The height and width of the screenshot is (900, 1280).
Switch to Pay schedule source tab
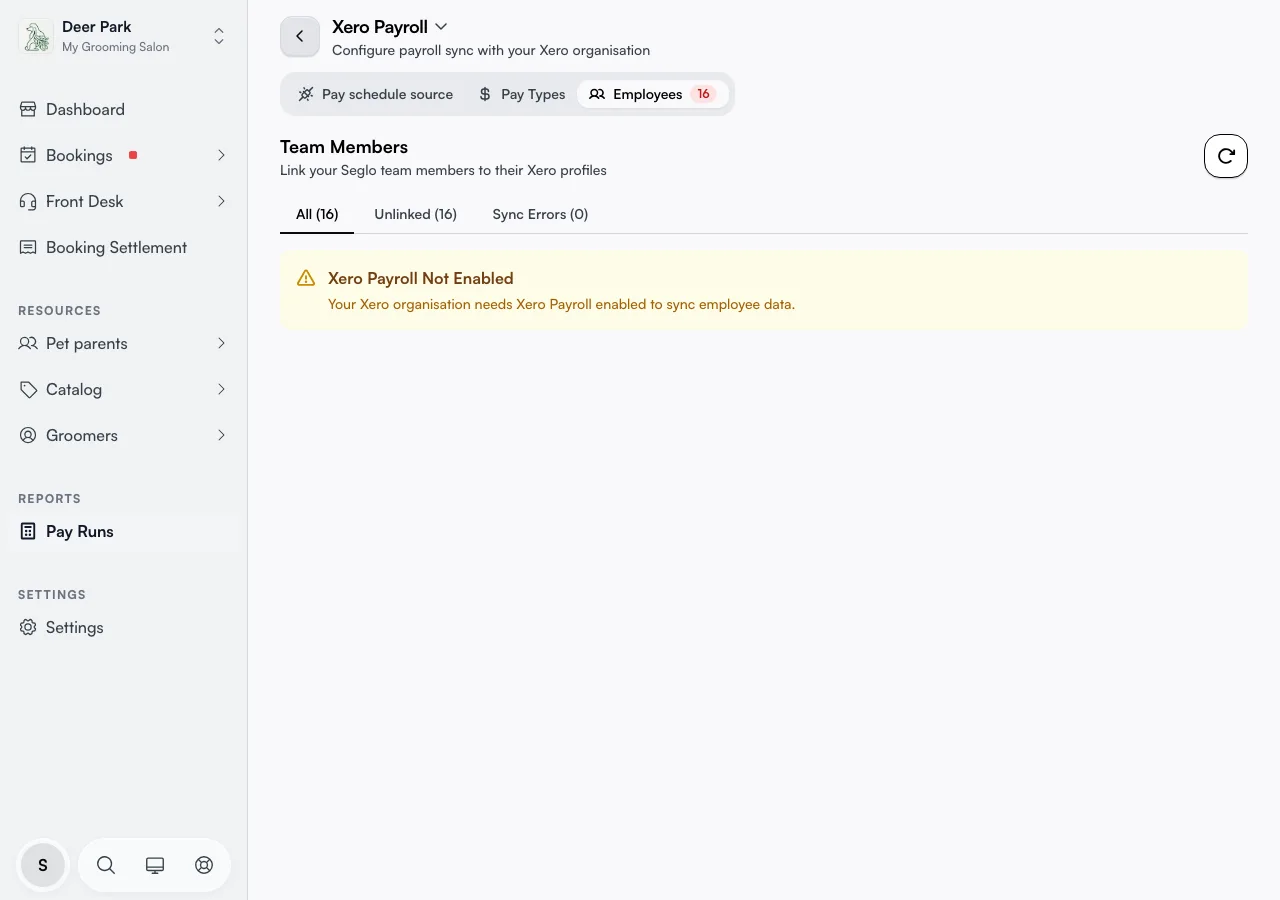click(x=375, y=94)
